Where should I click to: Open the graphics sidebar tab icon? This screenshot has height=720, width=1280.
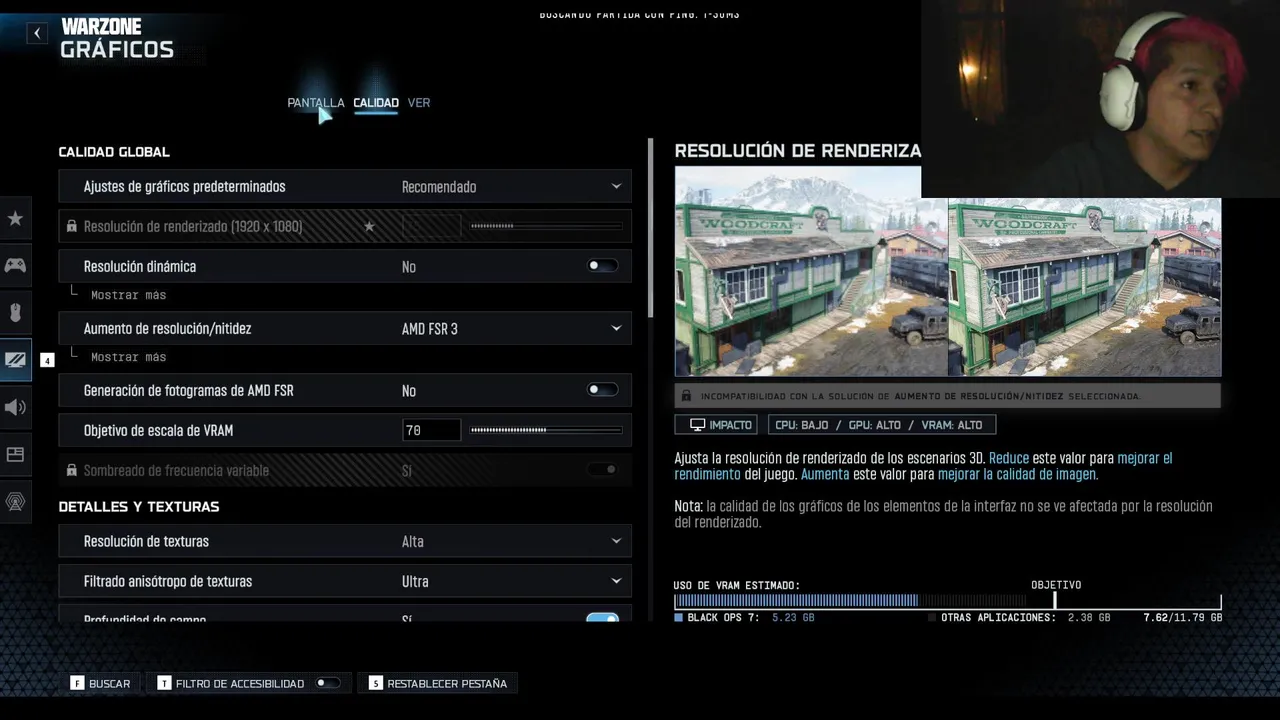(x=15, y=360)
